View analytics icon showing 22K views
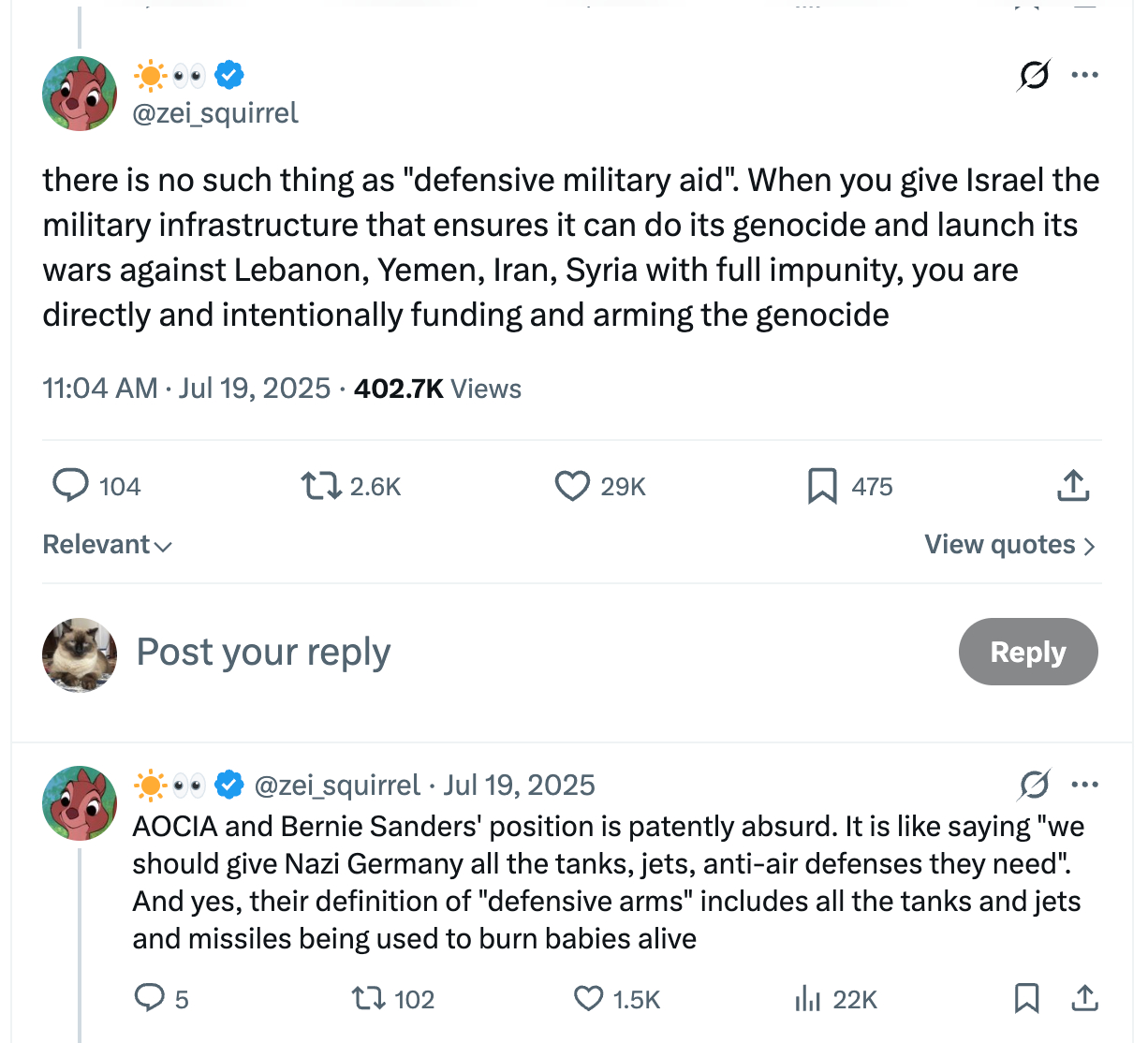The image size is (1148, 1043). (807, 999)
